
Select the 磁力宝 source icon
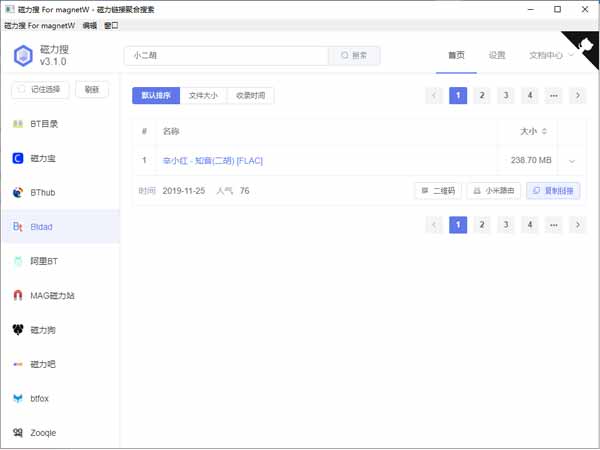[18, 158]
